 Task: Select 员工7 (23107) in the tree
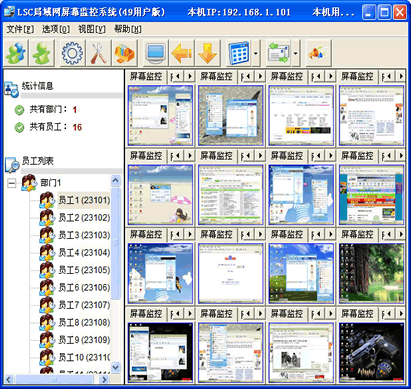84,305
